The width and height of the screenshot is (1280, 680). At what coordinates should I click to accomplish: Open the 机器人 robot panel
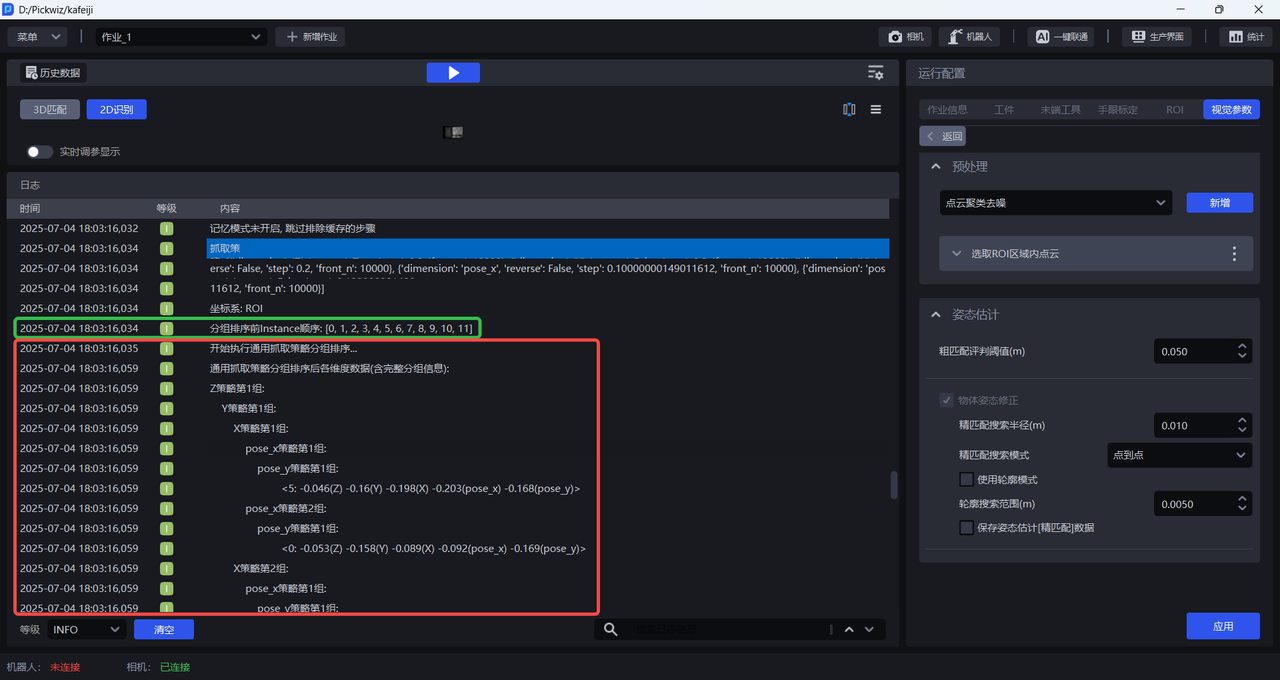pyautogui.click(x=969, y=37)
